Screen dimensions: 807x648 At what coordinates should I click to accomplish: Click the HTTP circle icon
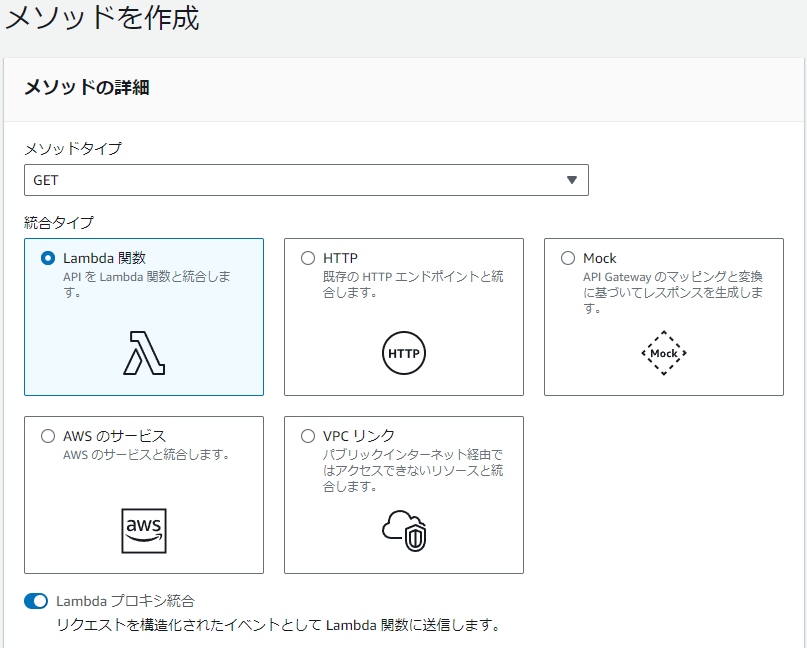click(x=403, y=353)
